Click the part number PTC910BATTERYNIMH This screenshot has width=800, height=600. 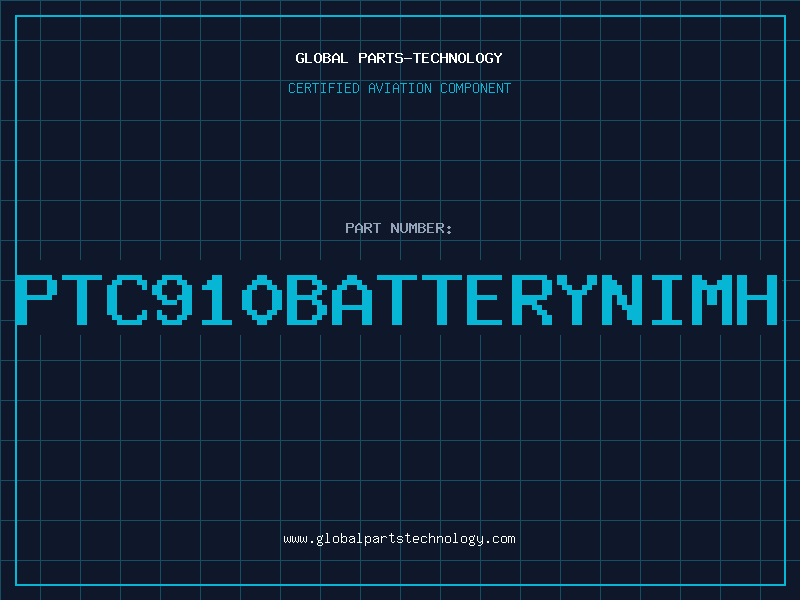click(x=397, y=300)
